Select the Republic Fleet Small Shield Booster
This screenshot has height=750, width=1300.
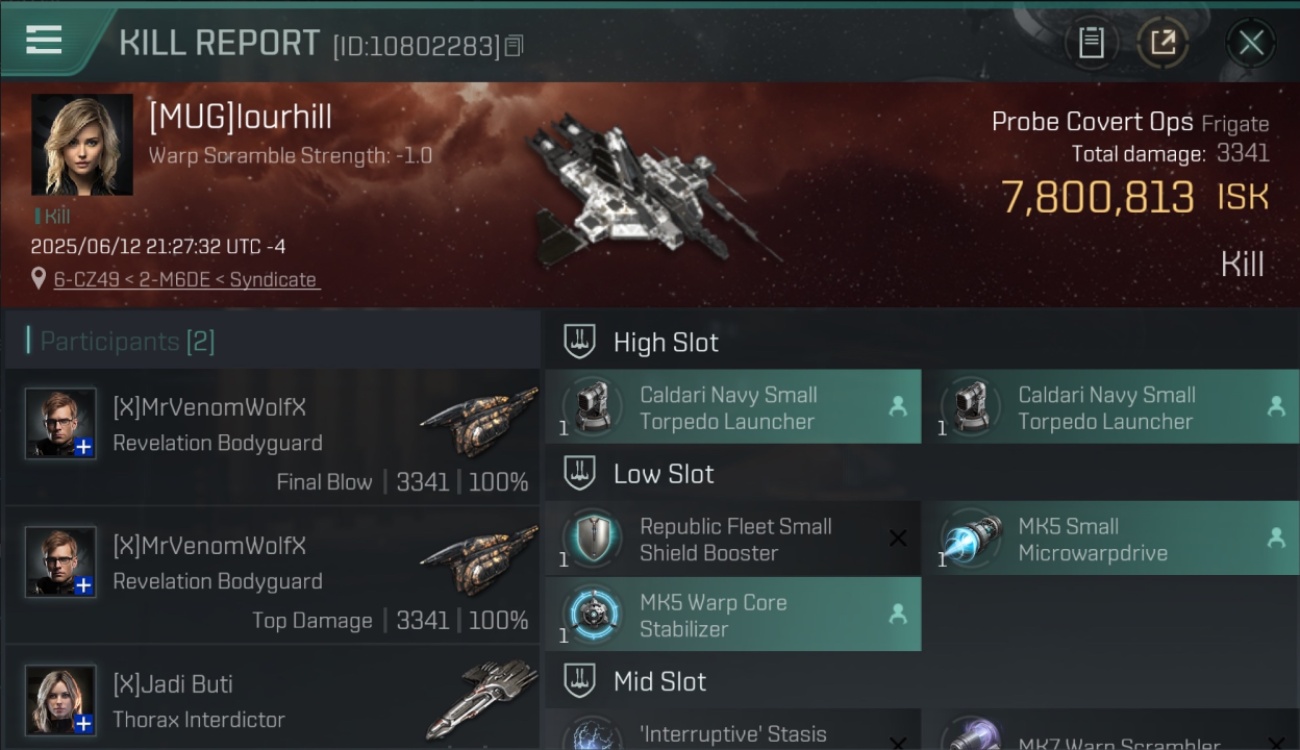click(x=733, y=539)
